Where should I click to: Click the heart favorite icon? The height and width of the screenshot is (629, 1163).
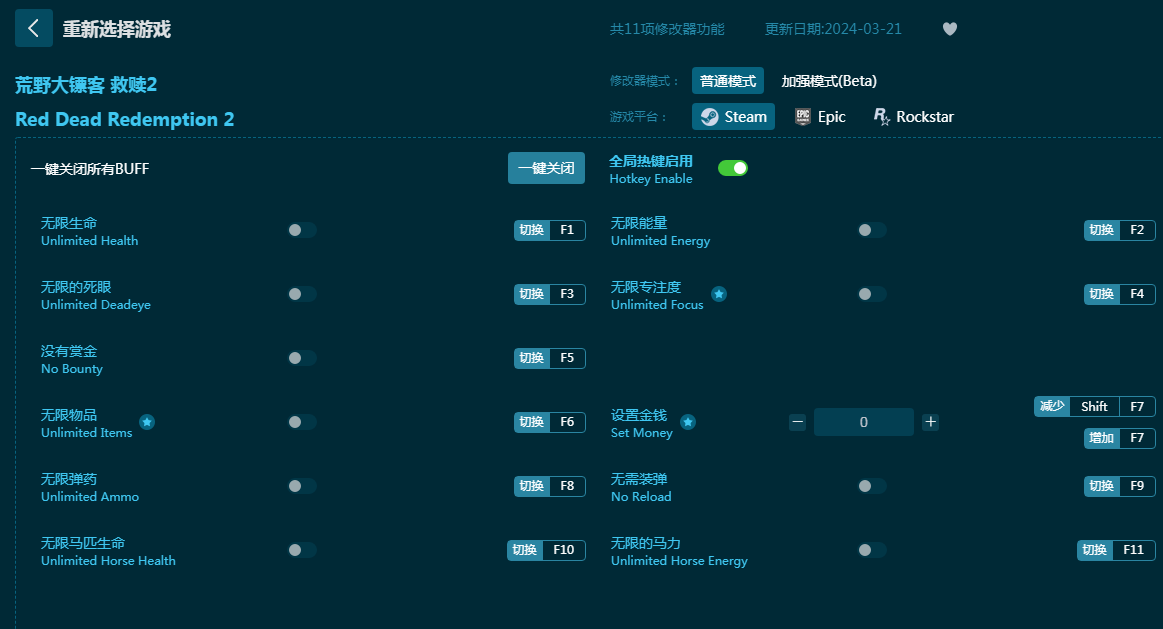point(949,29)
